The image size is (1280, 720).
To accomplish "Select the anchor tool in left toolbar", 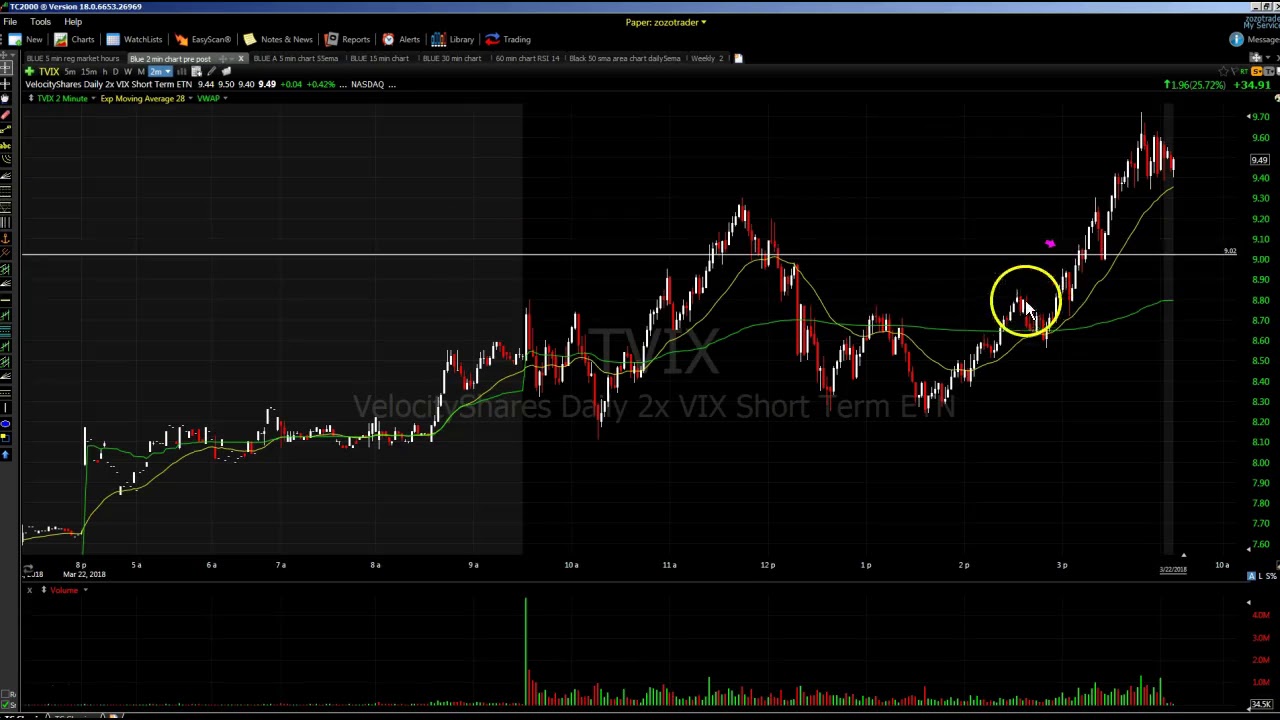I will click(x=6, y=238).
